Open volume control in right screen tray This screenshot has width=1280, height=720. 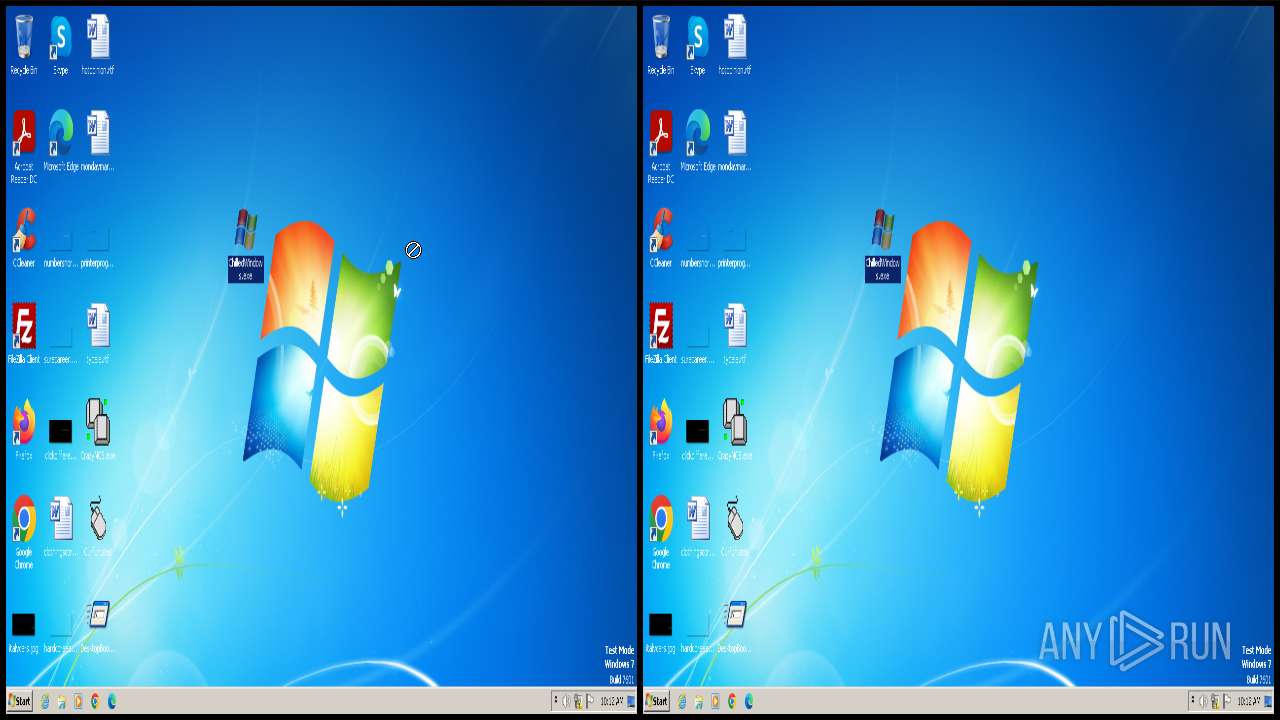coord(1203,701)
